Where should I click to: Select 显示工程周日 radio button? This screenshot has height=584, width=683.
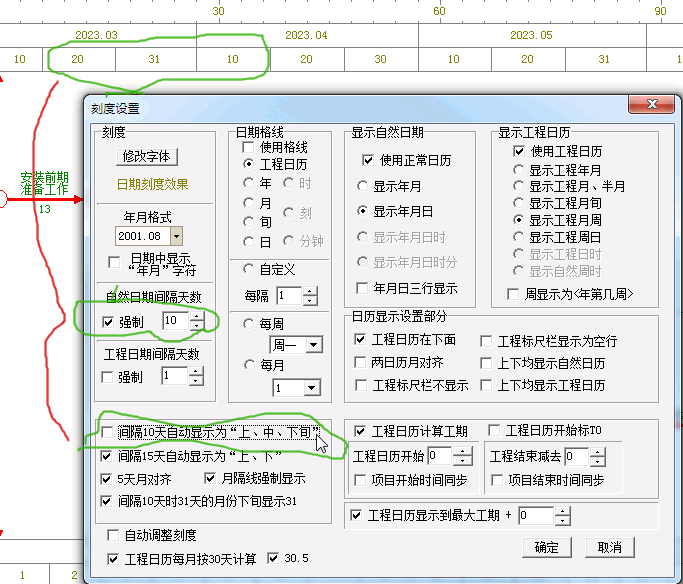pyautogui.click(x=518, y=237)
